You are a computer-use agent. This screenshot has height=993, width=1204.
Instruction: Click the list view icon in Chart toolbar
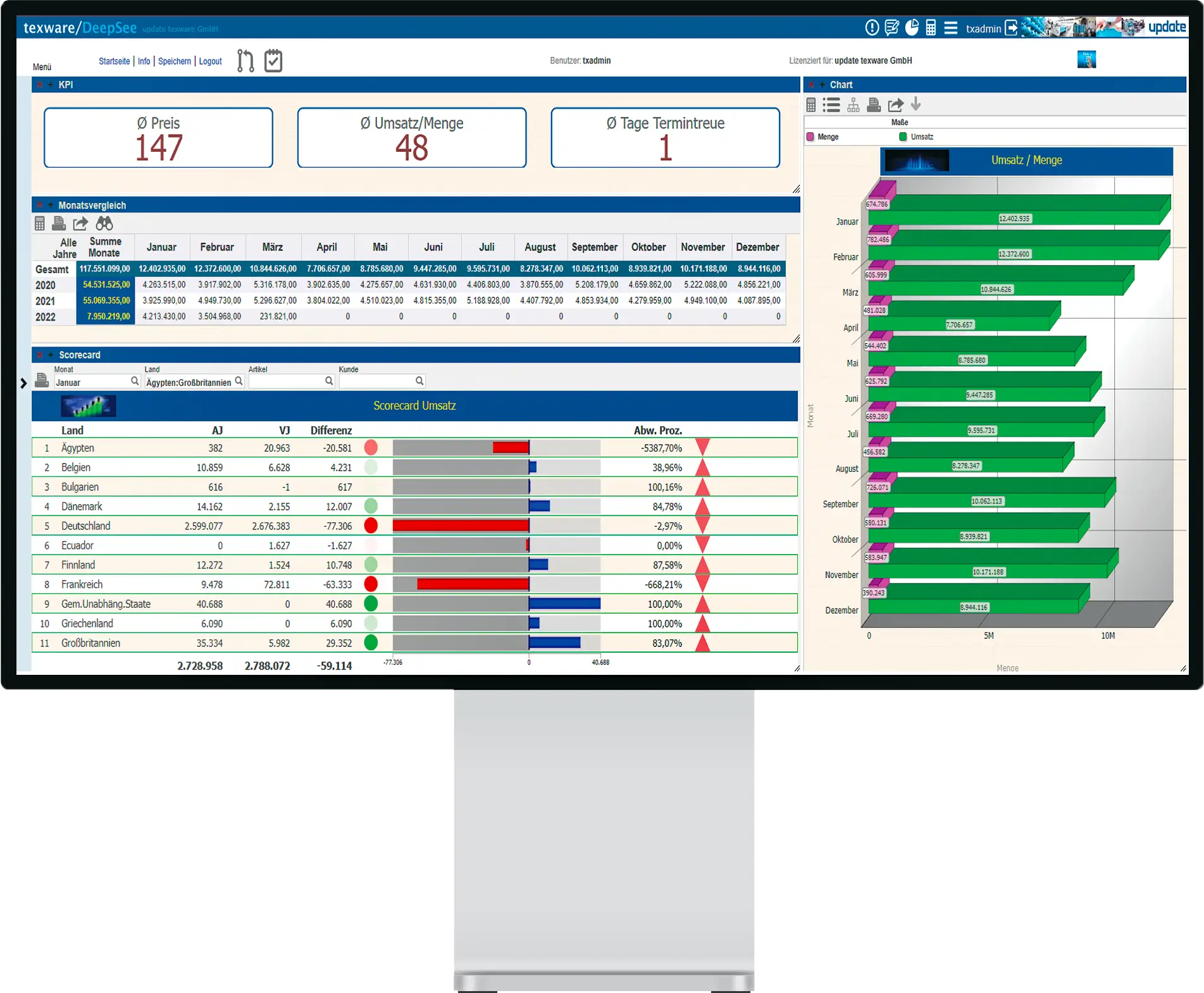[831, 105]
